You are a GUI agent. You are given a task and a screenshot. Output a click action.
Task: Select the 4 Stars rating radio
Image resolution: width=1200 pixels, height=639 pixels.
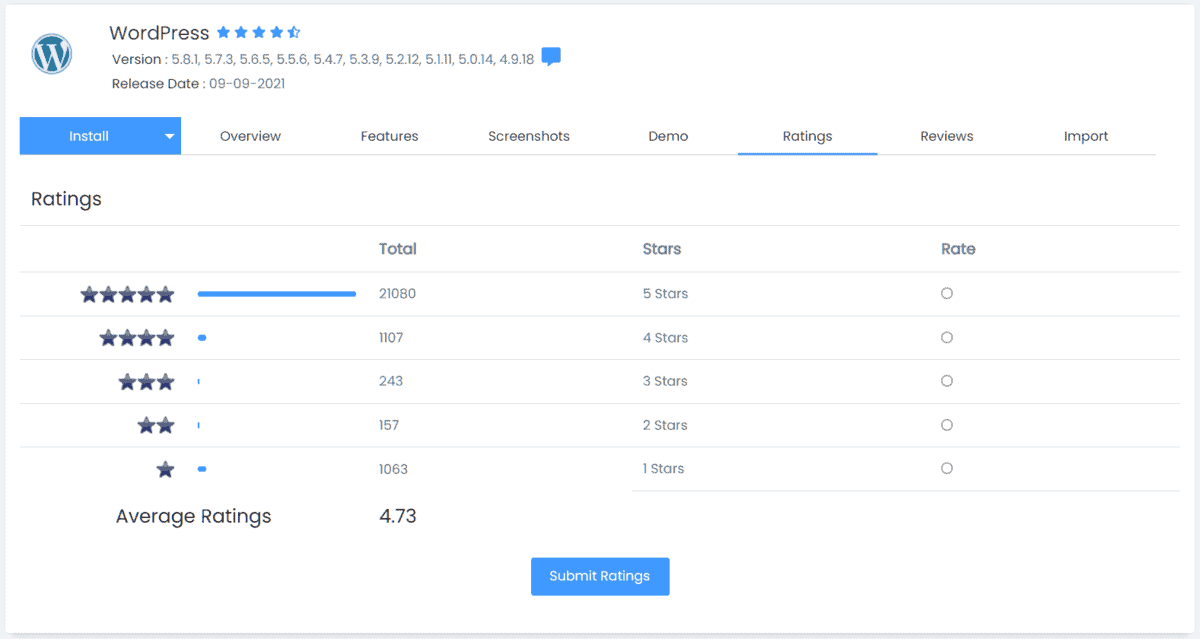947,338
